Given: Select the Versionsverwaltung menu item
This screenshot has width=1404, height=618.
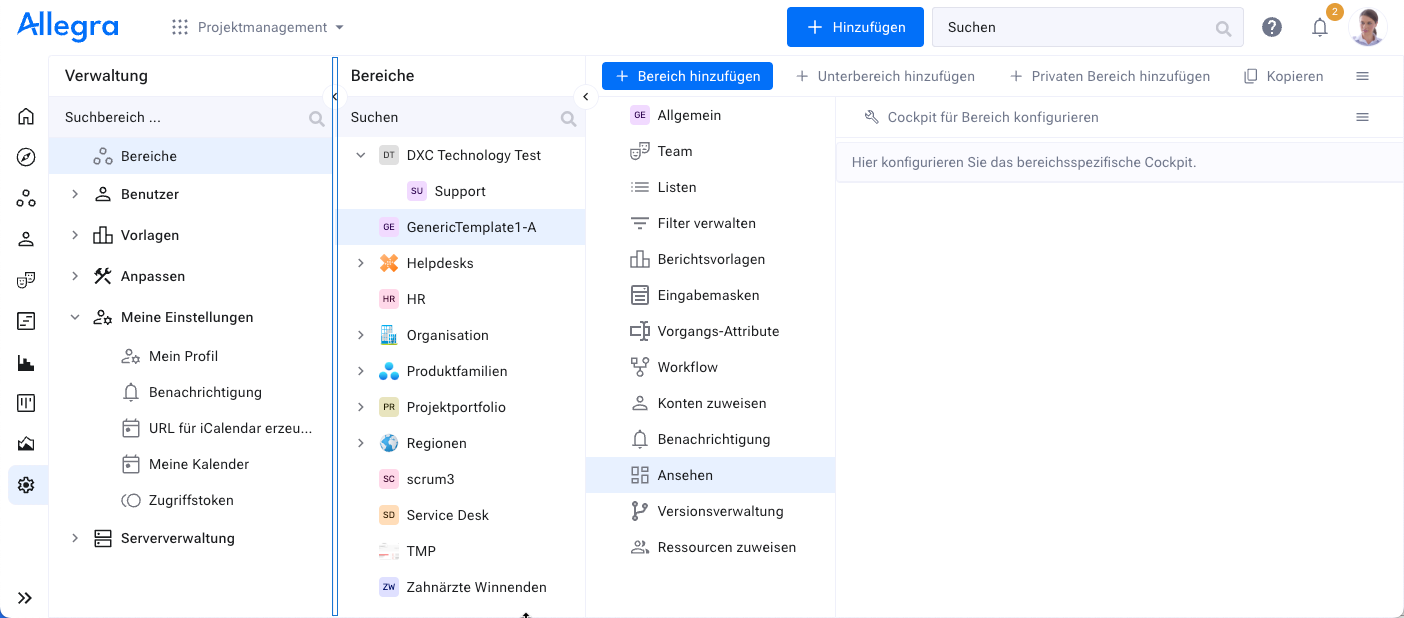Looking at the screenshot, I should [720, 511].
